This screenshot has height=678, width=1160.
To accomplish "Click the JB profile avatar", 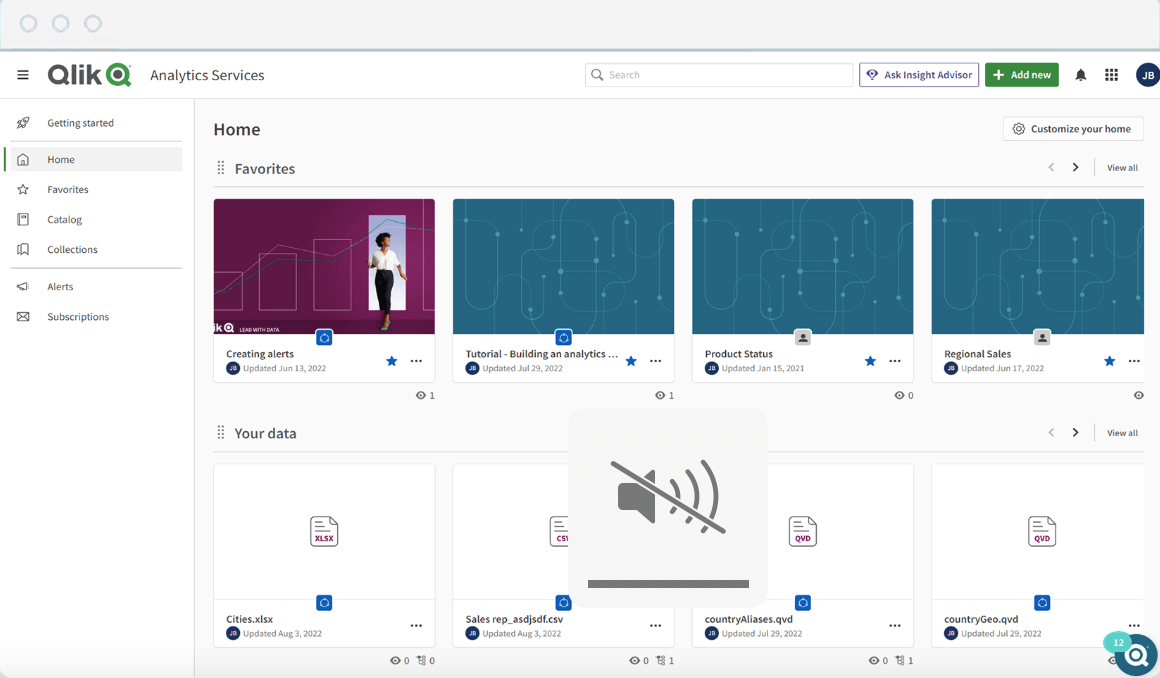I will [x=1147, y=74].
